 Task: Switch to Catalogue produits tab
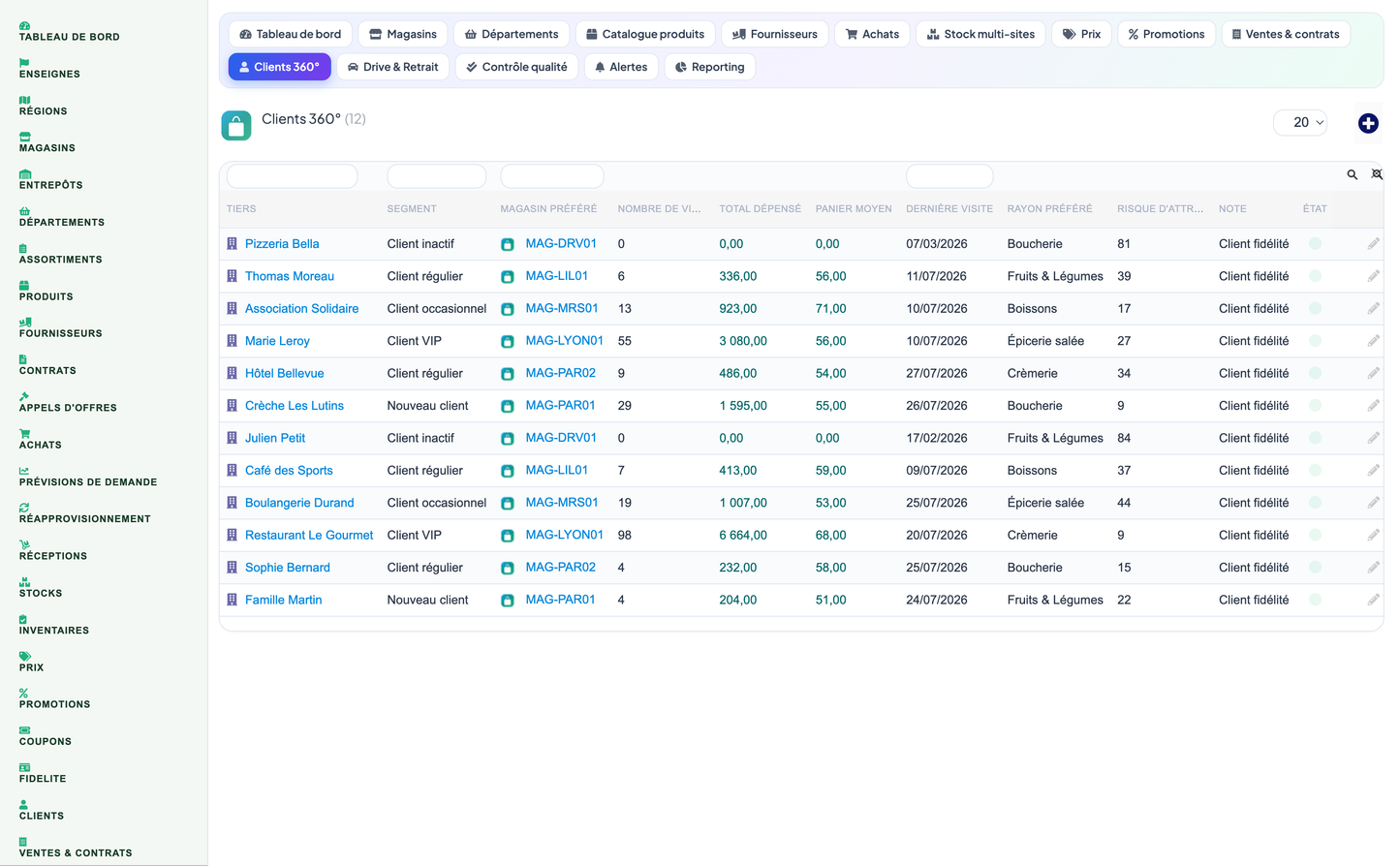pos(645,34)
